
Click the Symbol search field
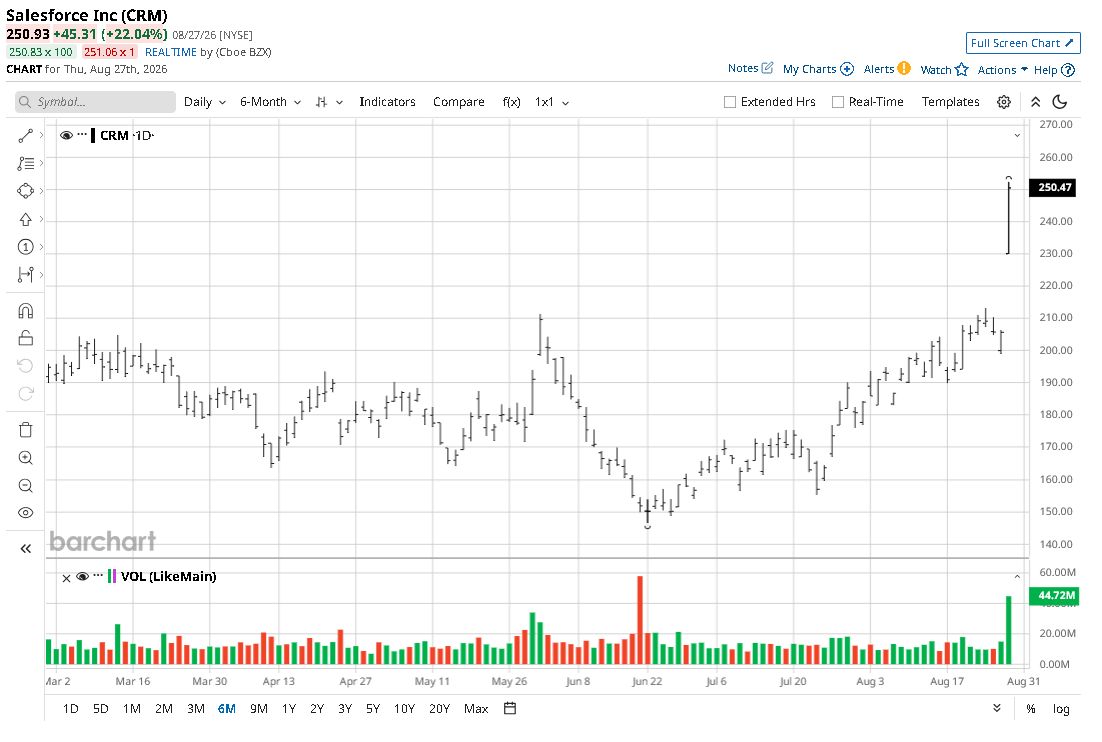click(x=95, y=102)
